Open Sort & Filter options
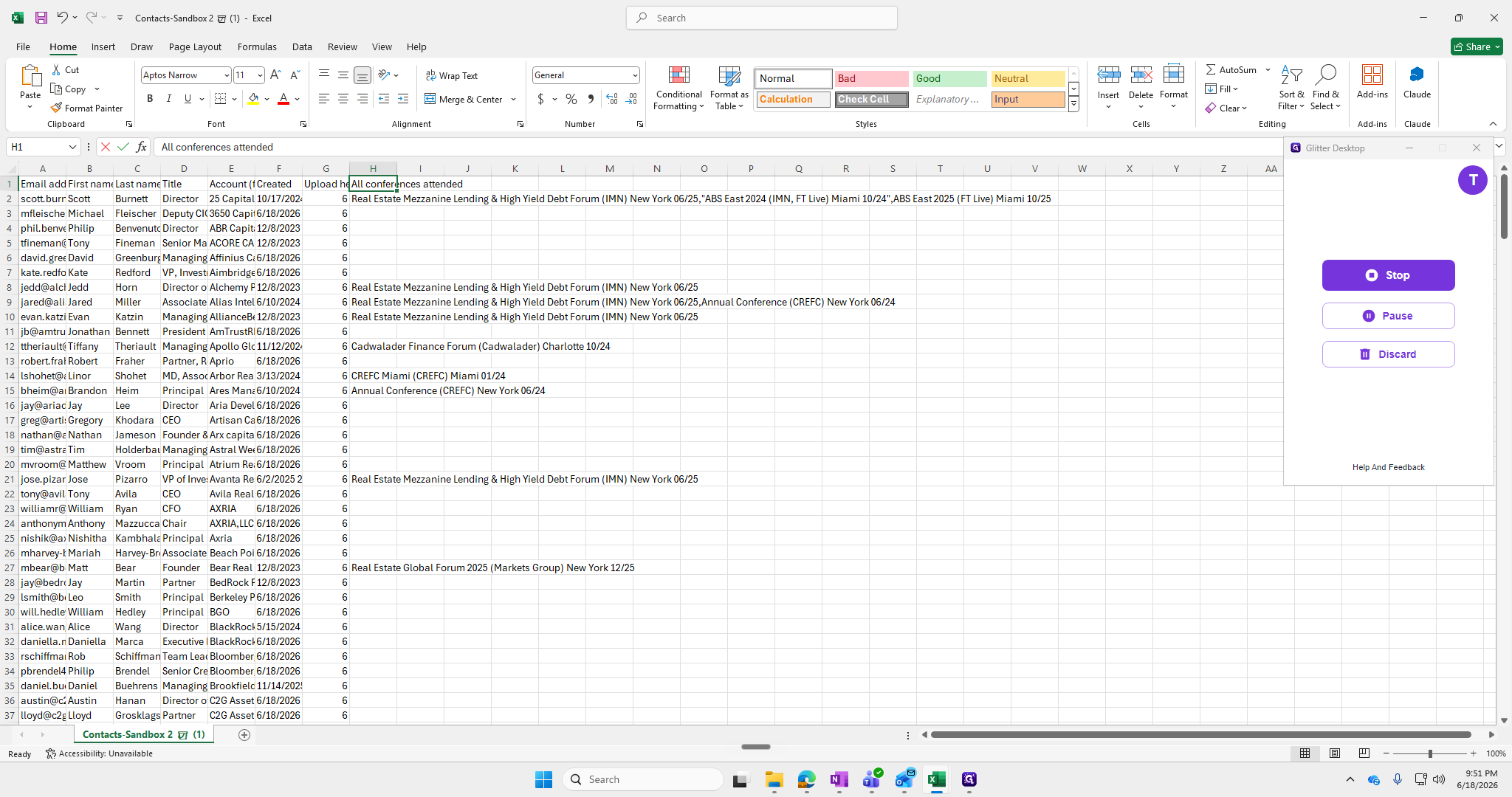The width and height of the screenshot is (1512, 797). point(1291,88)
